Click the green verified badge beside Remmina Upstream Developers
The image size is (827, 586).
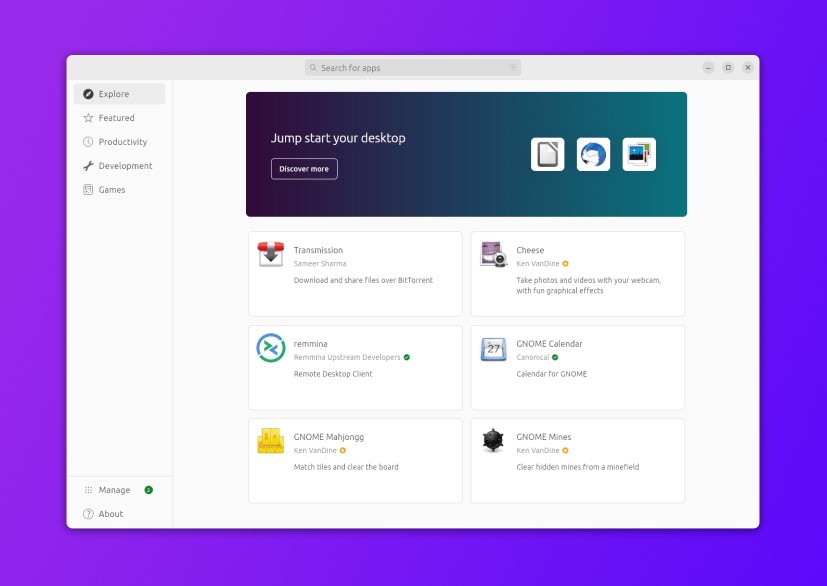(x=407, y=357)
